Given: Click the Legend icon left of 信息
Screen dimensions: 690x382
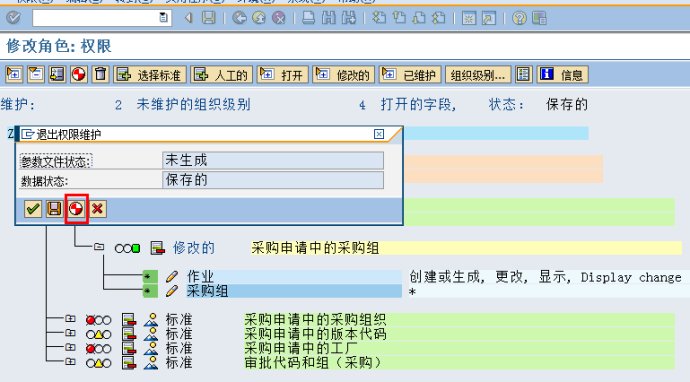Looking at the screenshot, I should tap(523, 74).
